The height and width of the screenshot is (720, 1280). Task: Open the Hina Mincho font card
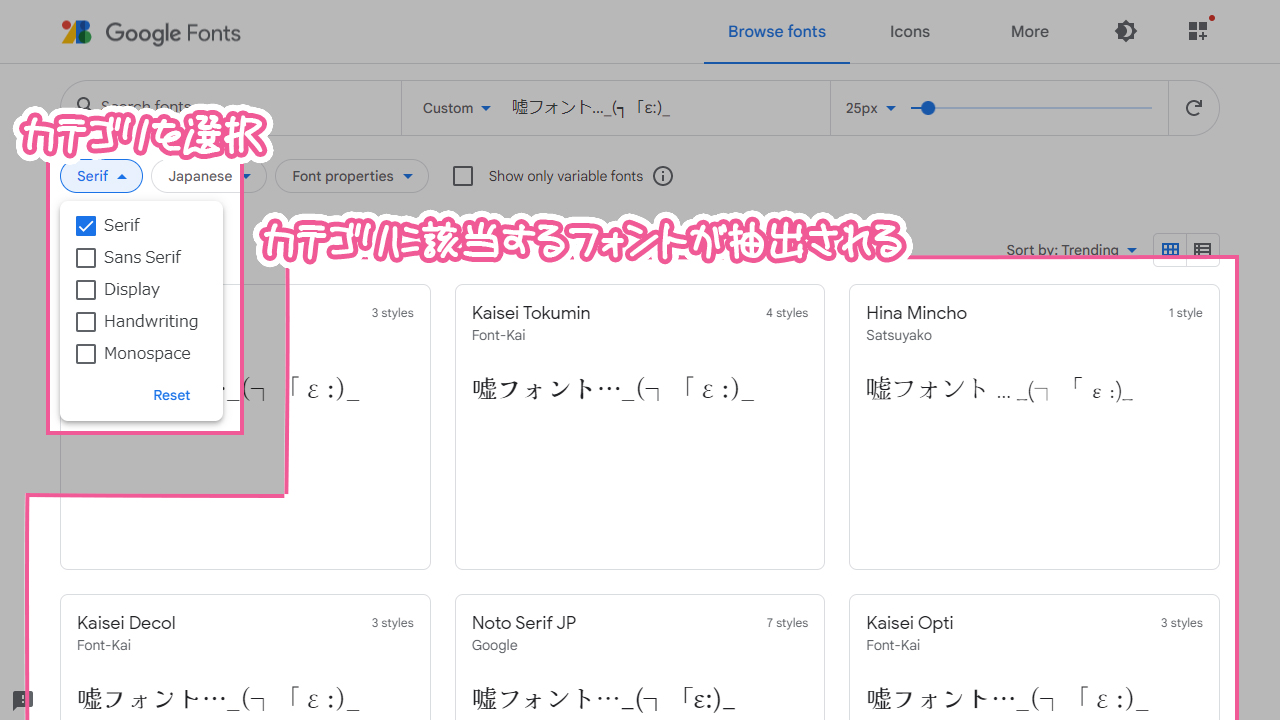[x=1034, y=427]
